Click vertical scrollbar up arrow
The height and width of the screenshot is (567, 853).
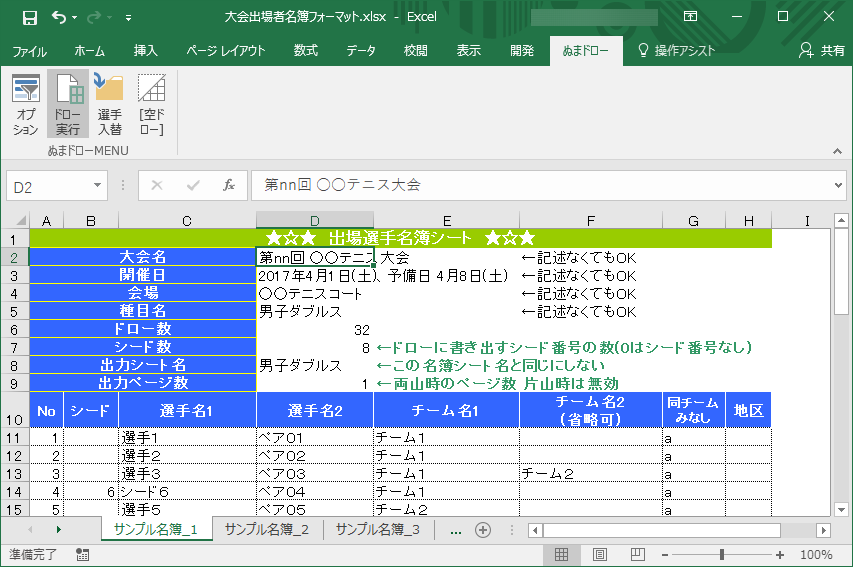[x=841, y=220]
